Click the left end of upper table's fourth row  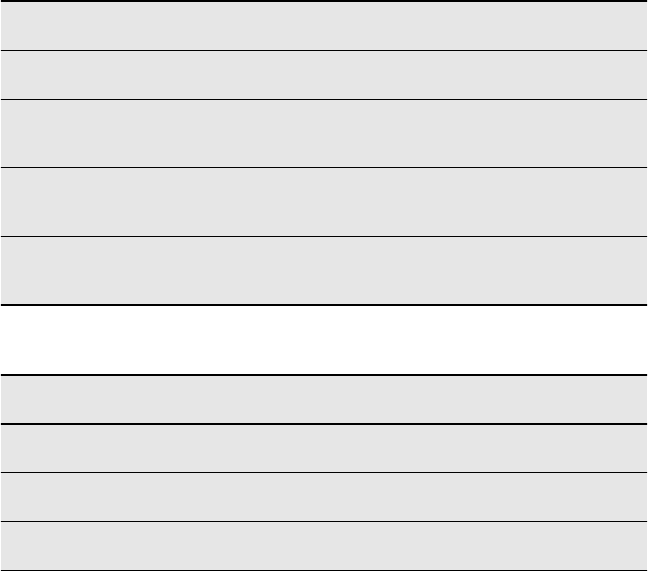click(x=15, y=201)
